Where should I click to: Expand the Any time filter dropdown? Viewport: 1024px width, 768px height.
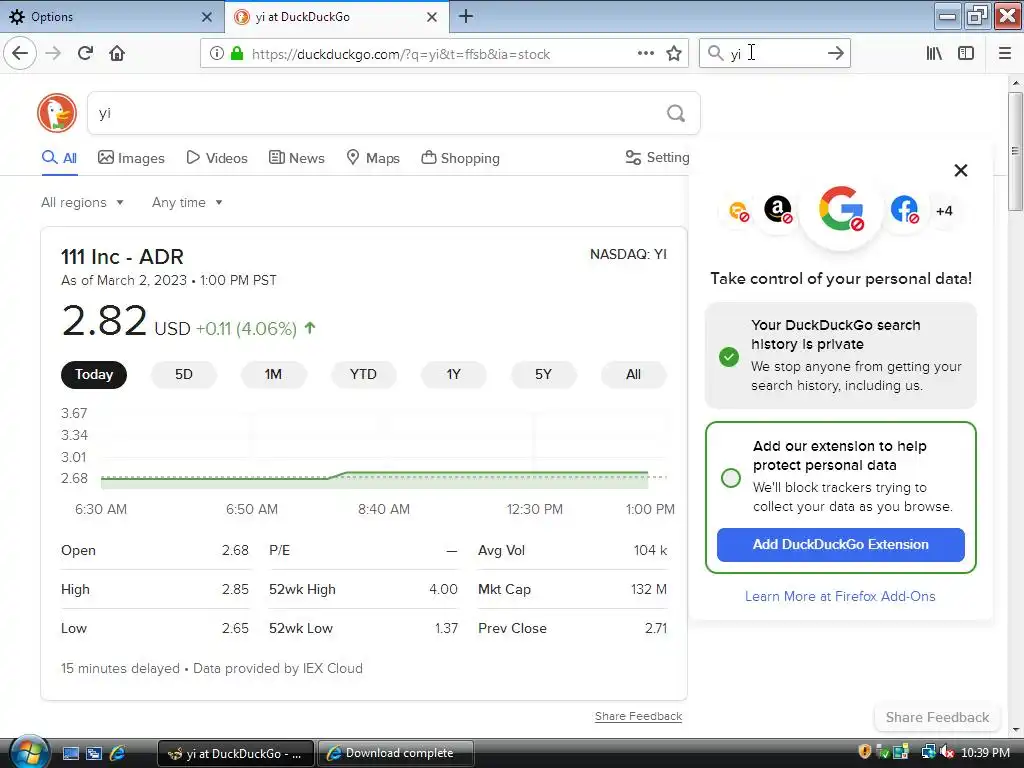point(187,202)
